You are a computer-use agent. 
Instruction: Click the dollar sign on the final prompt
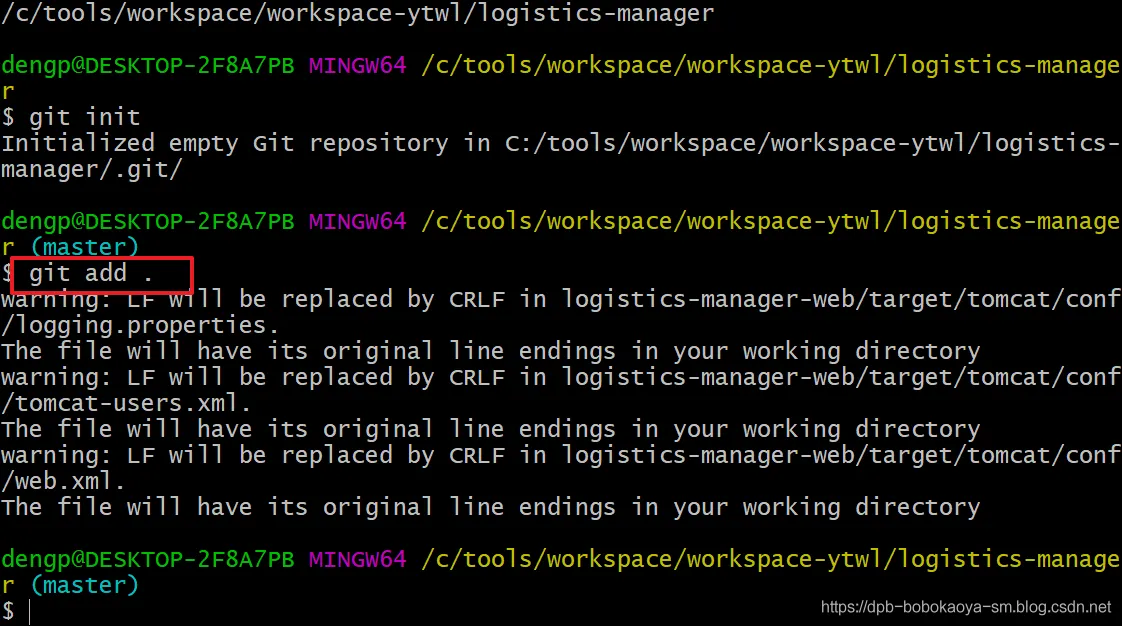pyautogui.click(x=8, y=612)
